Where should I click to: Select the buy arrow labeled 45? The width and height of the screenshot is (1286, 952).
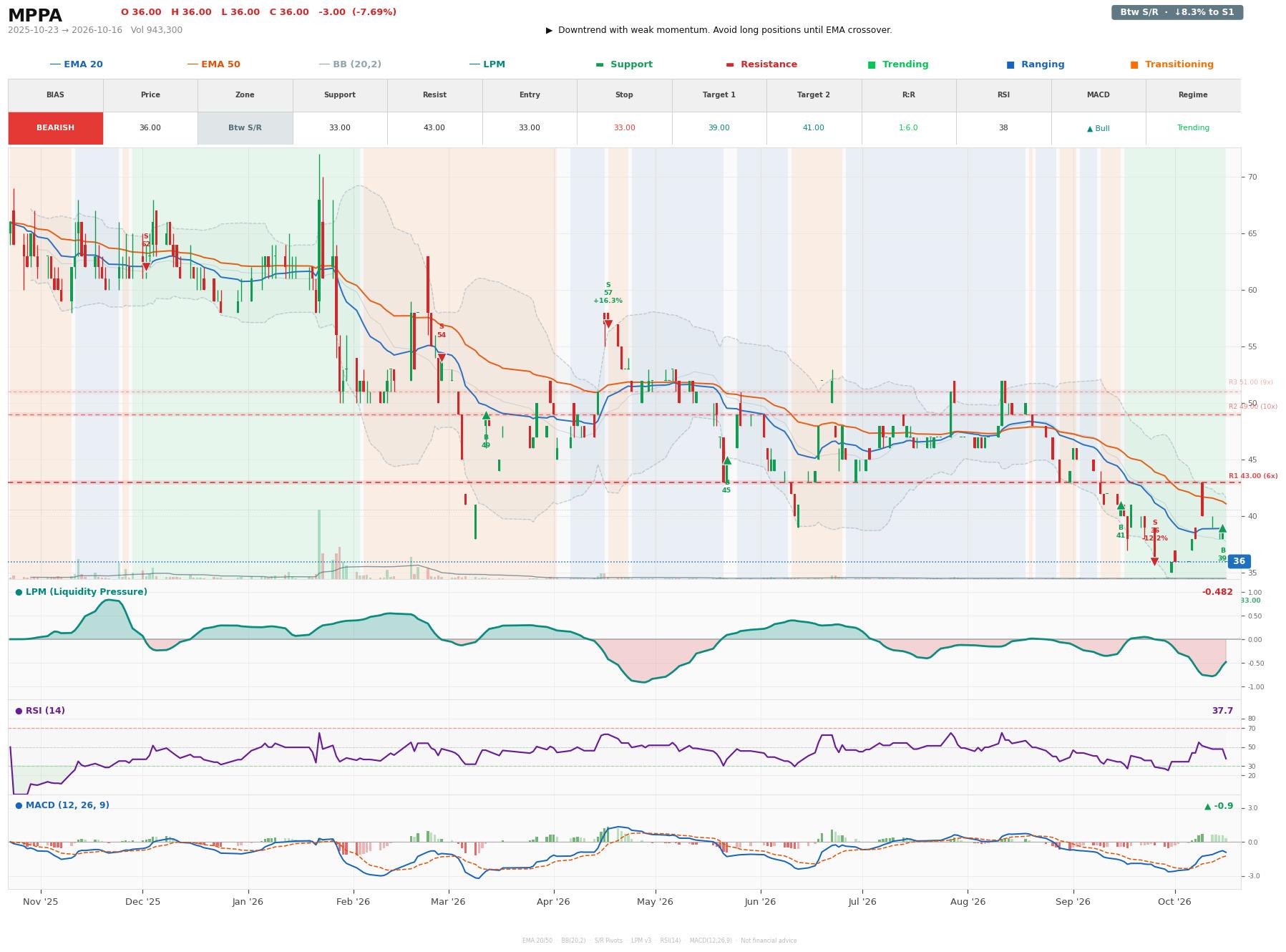click(727, 460)
